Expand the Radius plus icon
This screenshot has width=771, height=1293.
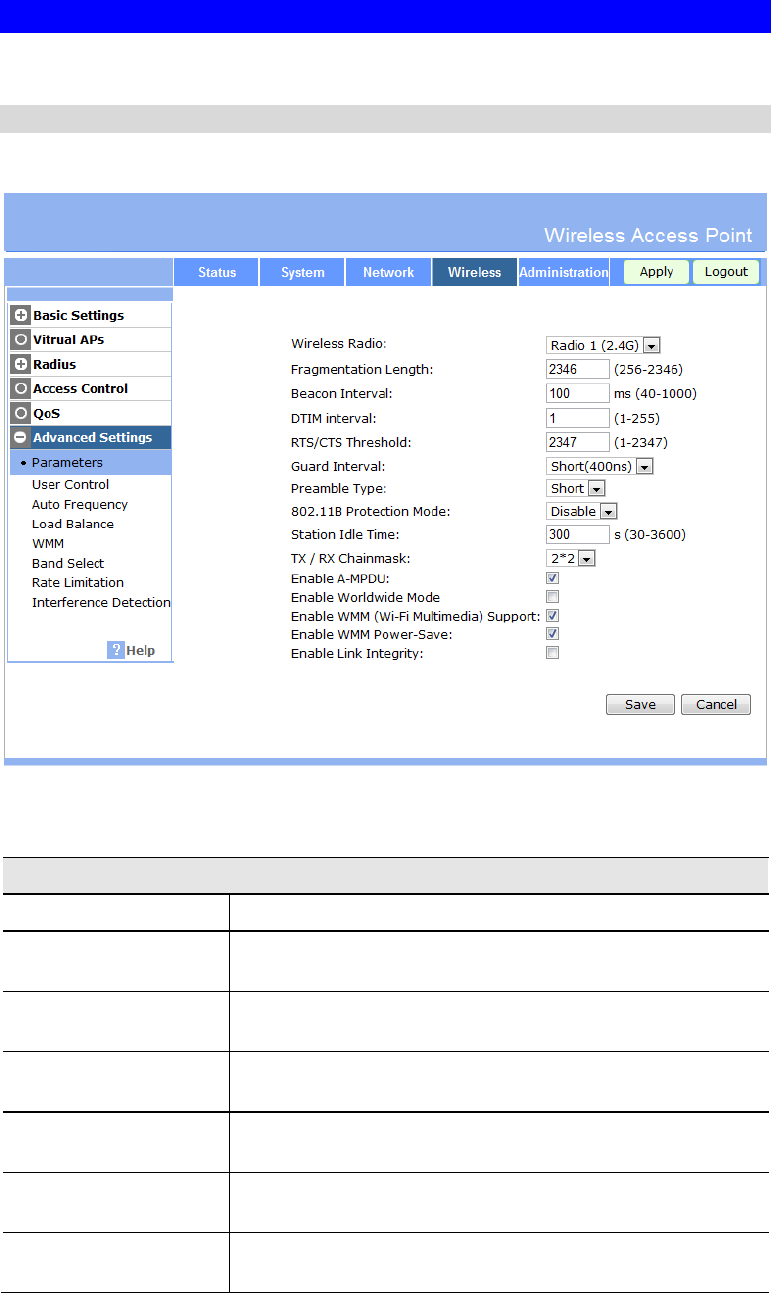coord(21,364)
